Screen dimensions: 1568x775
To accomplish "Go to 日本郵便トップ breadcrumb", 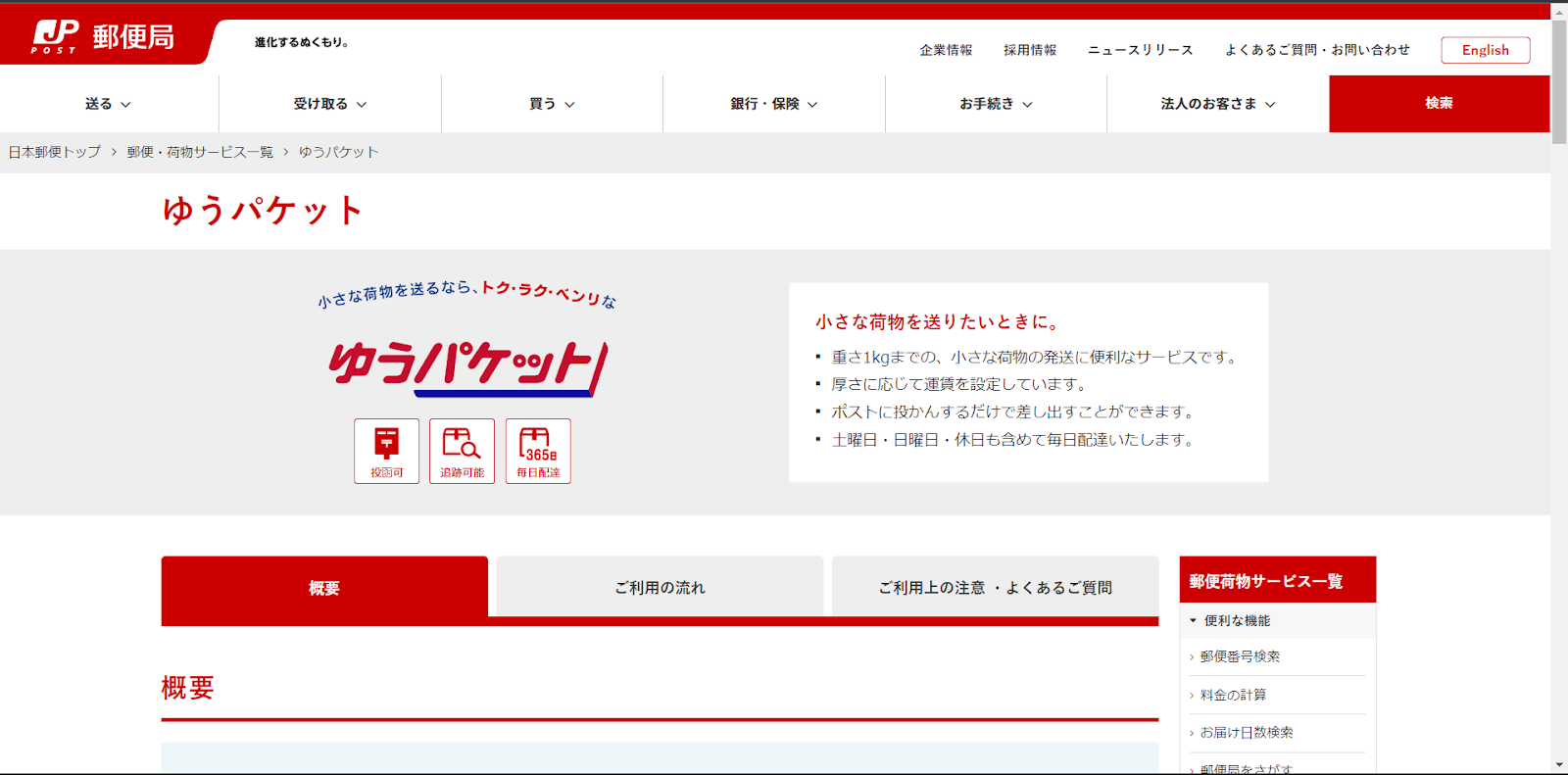I will [55, 152].
